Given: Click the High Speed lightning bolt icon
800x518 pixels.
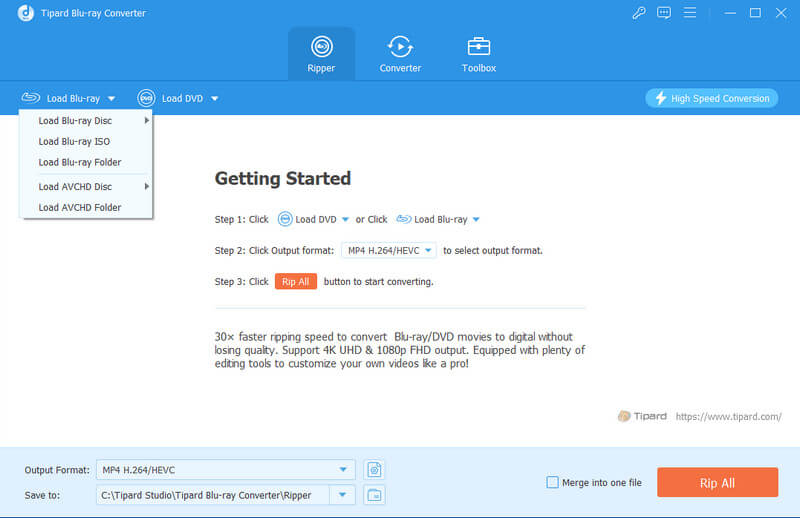Looking at the screenshot, I should point(661,98).
